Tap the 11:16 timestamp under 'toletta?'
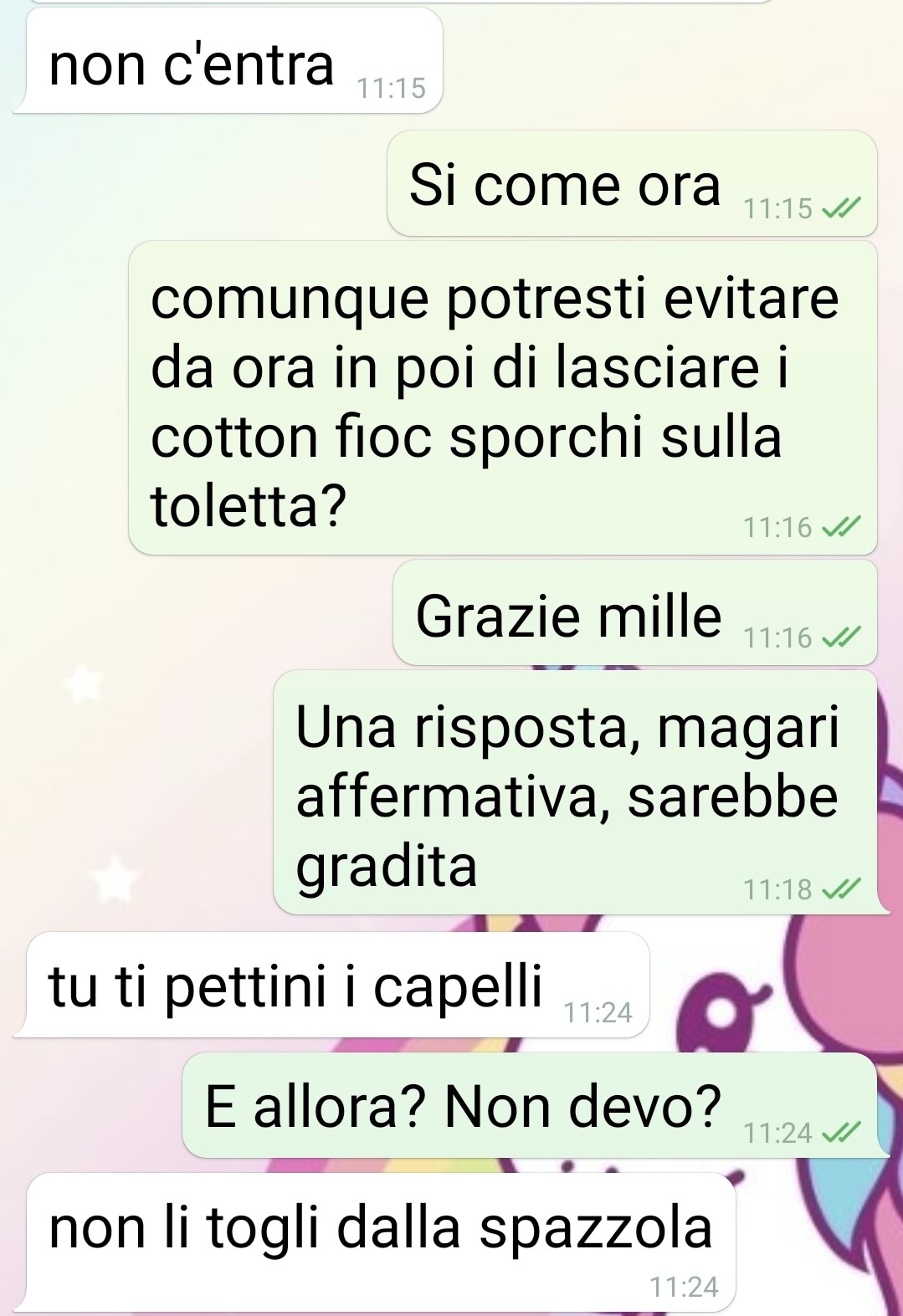This screenshot has height=1316, width=903. [x=778, y=527]
